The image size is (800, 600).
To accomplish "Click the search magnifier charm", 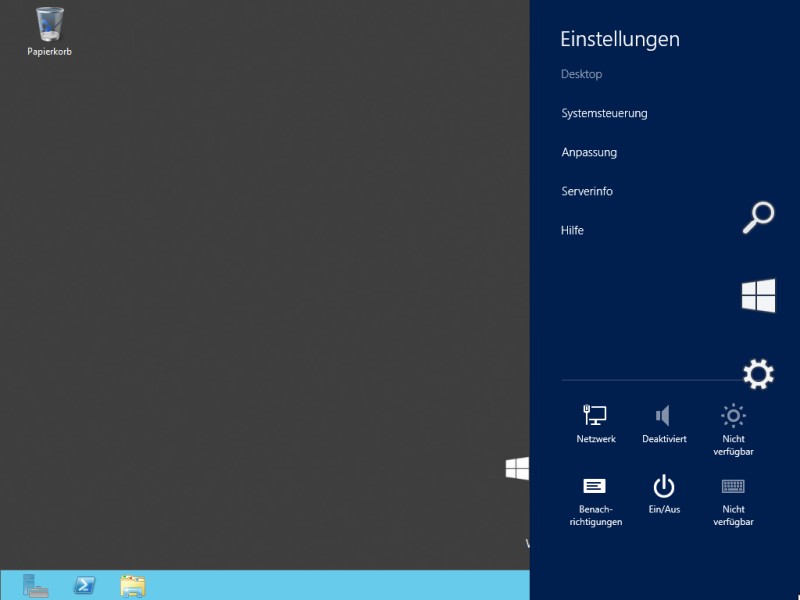I will (x=758, y=218).
